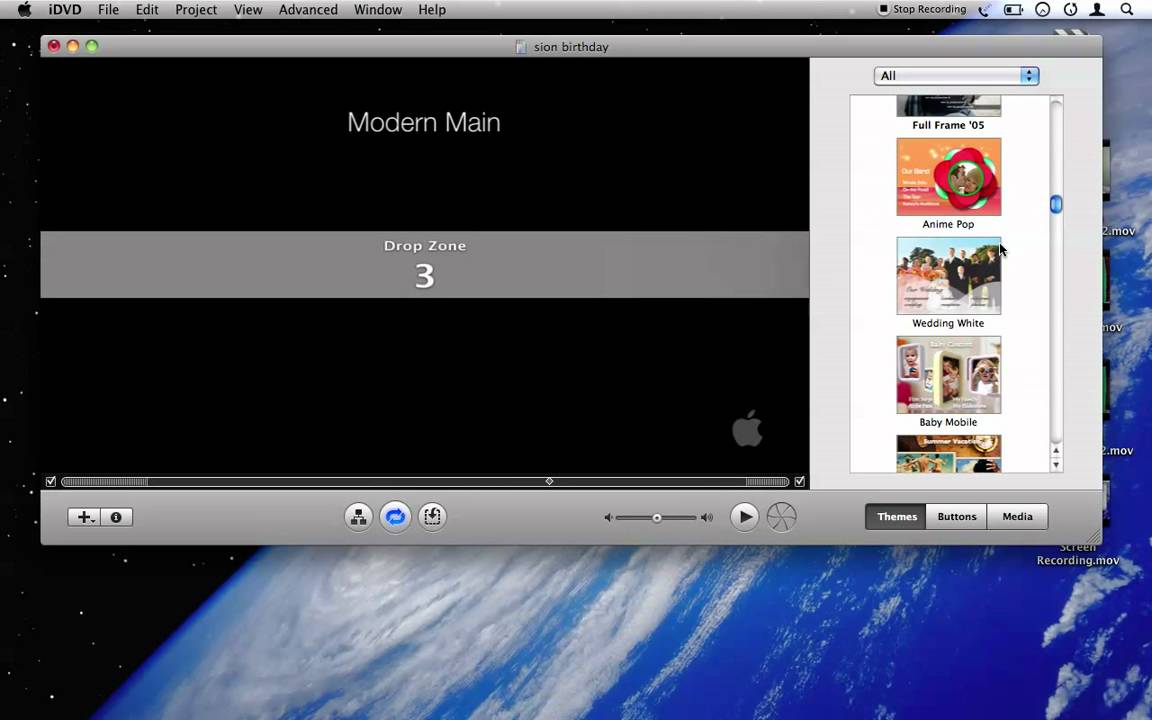
Task: Open the Media pane
Action: (1017, 516)
